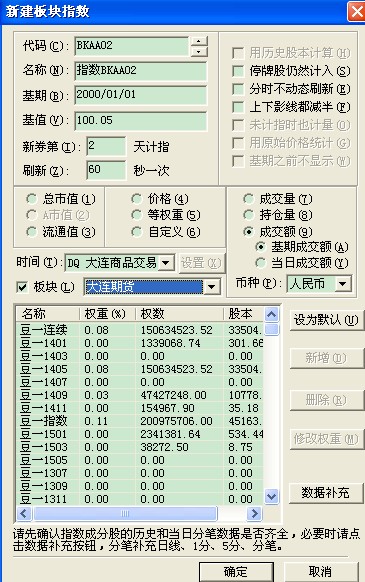Click list scroll up arrow

(x=271, y=315)
